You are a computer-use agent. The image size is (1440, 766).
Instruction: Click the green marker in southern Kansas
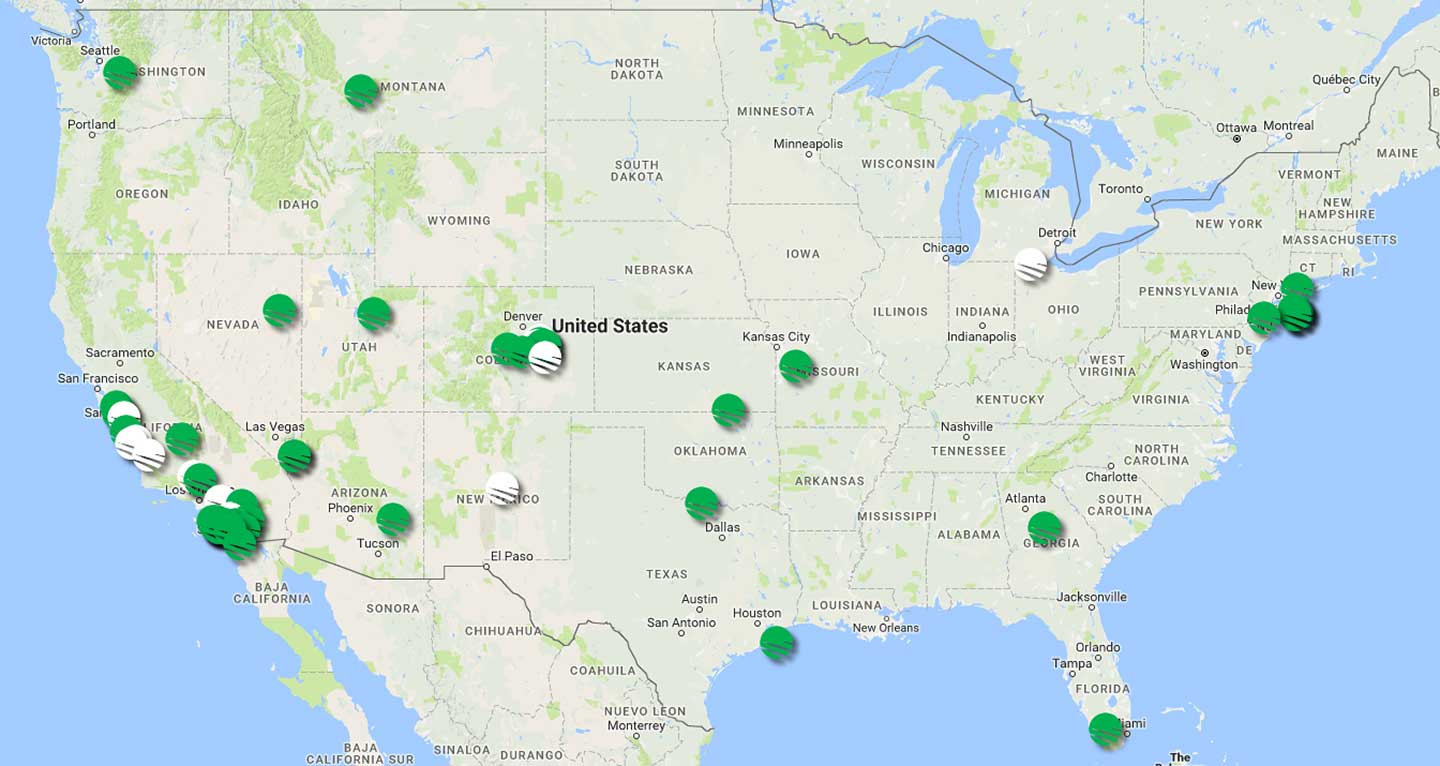(728, 410)
